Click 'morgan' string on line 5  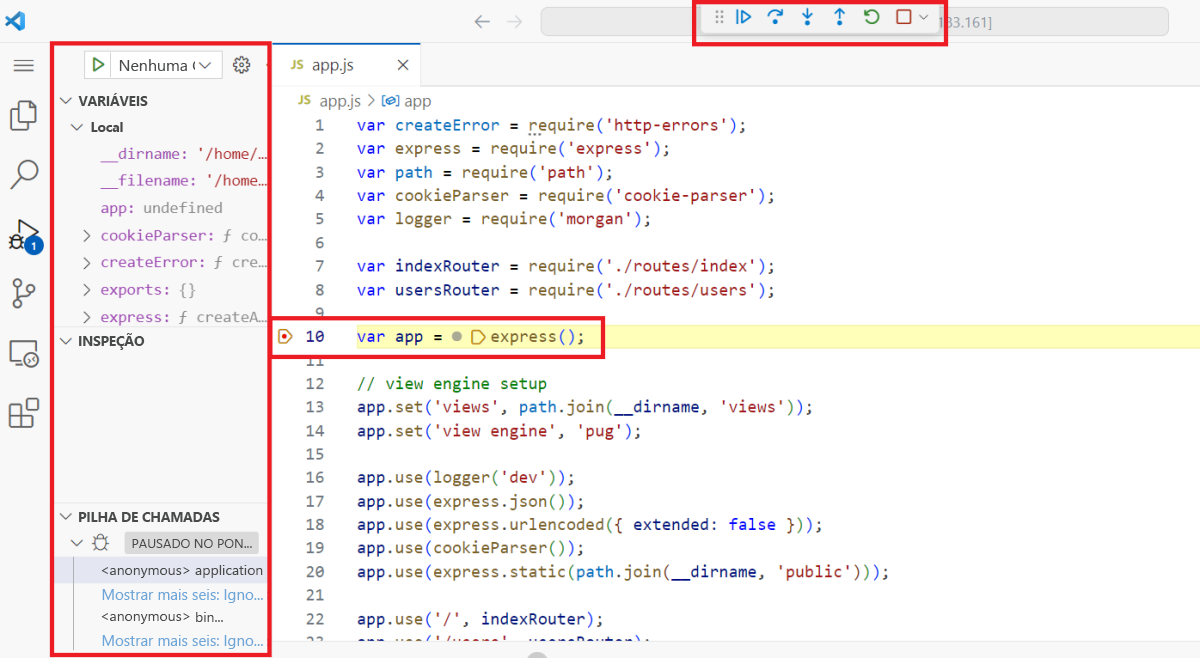[x=596, y=219]
